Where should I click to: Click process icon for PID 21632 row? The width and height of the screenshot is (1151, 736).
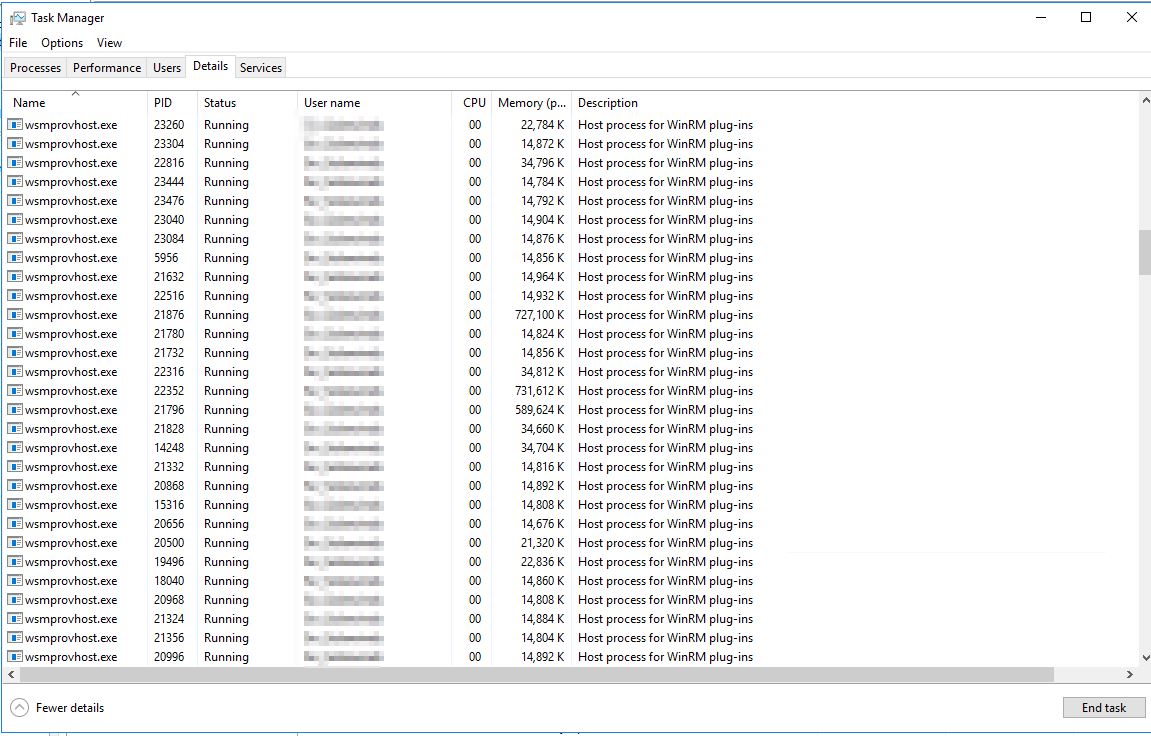[15, 277]
